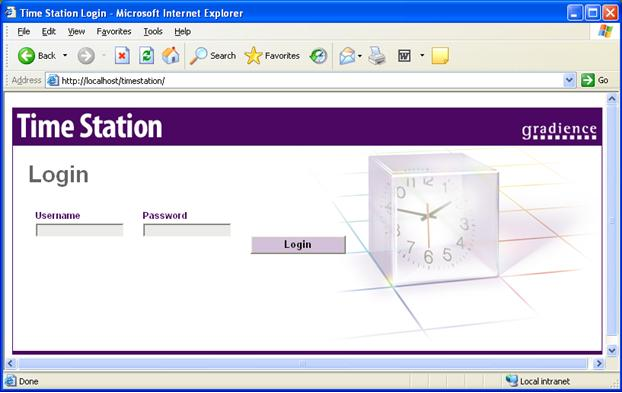Expand the Back button history dropdown arrow
Viewport: 622px width, 393px height.
click(x=65, y=56)
